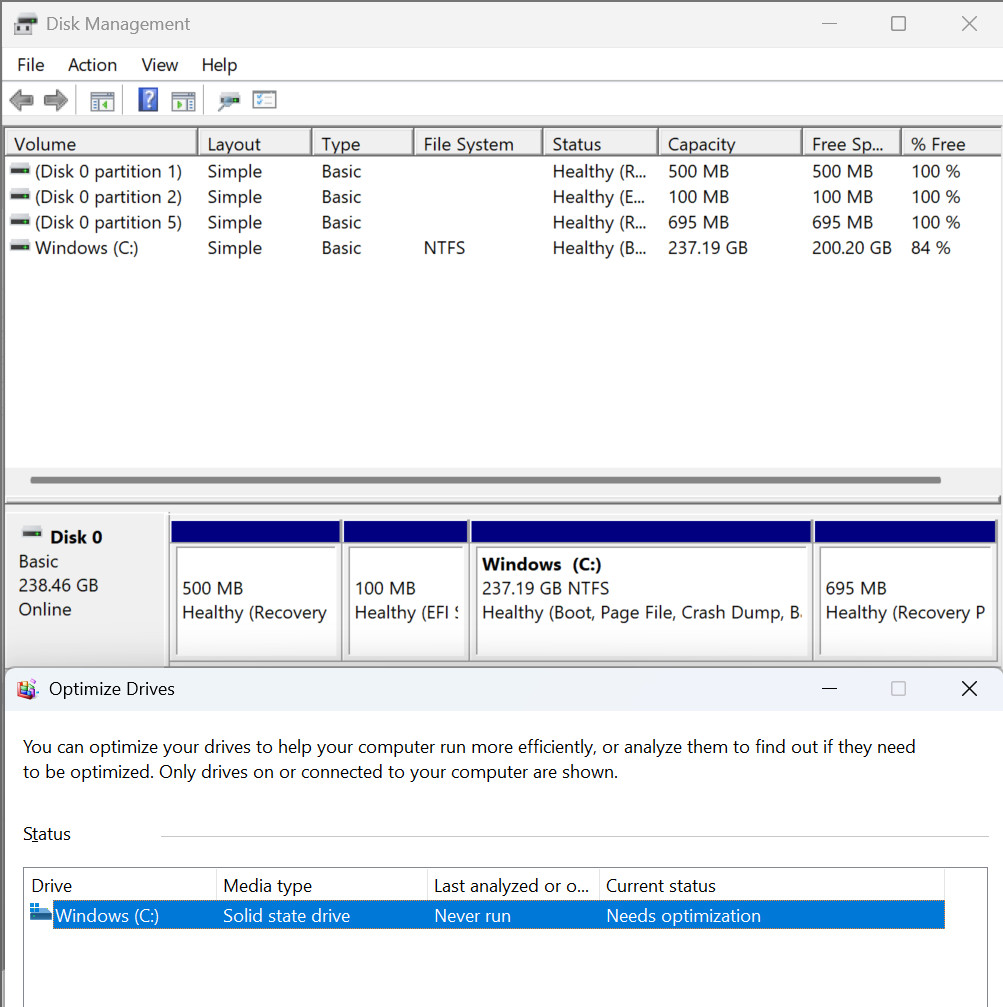The height and width of the screenshot is (1007, 1003).
Task: Click the Windows (C:) drive icon in Optimize Drives
Action: pos(40,912)
